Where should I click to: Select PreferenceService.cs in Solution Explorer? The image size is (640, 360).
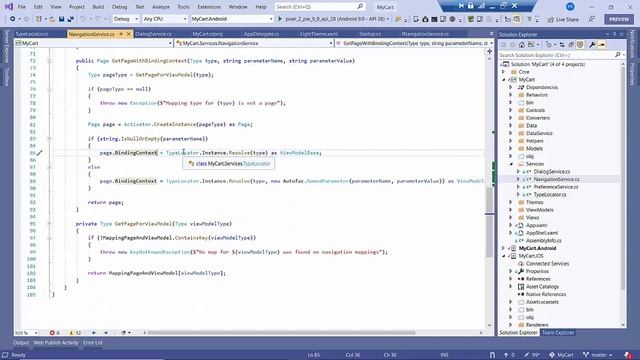[x=556, y=187]
